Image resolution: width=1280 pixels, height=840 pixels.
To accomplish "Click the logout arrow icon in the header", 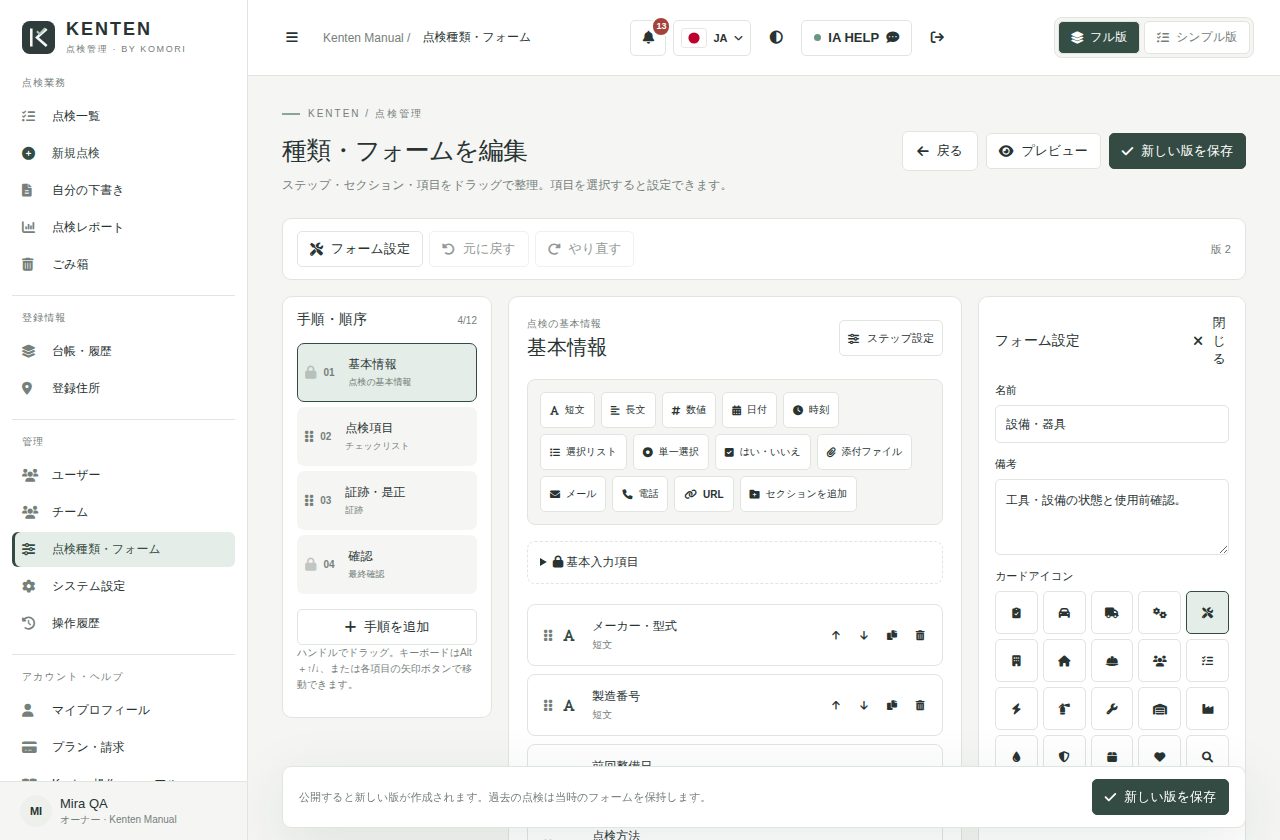I will click(937, 38).
